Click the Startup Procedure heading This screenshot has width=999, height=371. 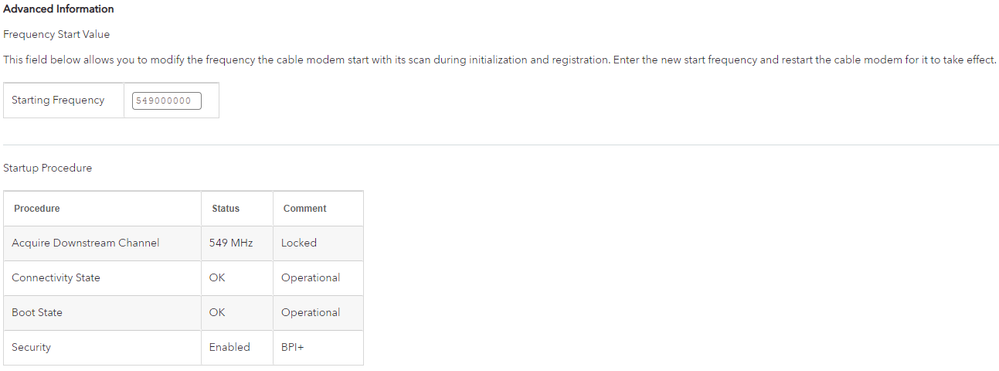point(48,168)
